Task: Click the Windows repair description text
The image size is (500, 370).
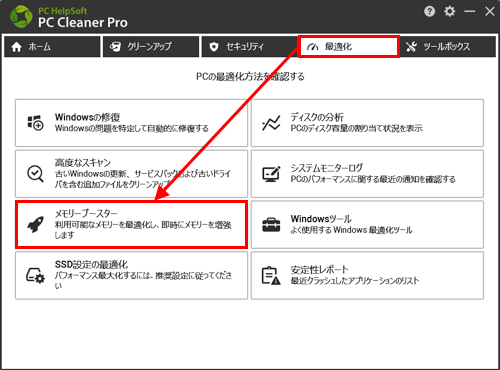Action: pyautogui.click(x=132, y=128)
